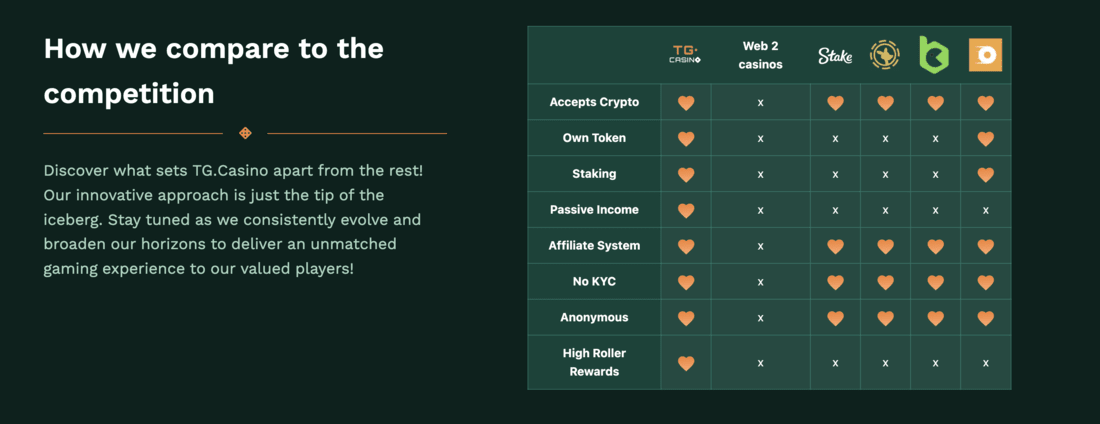Click the orange diamond divider ornament
The height and width of the screenshot is (424, 1100).
point(245,133)
